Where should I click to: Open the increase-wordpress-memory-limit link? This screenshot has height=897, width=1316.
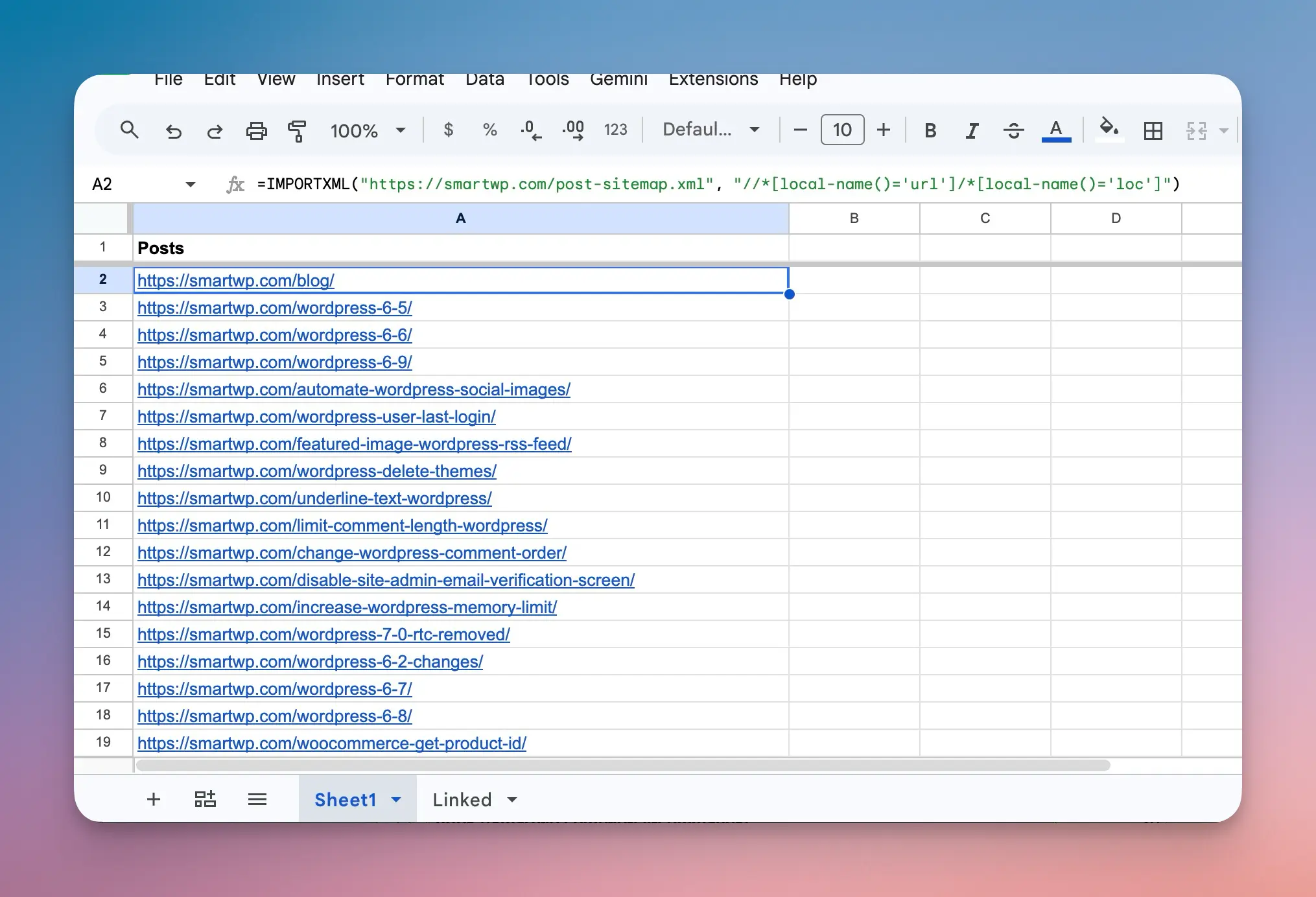347,607
